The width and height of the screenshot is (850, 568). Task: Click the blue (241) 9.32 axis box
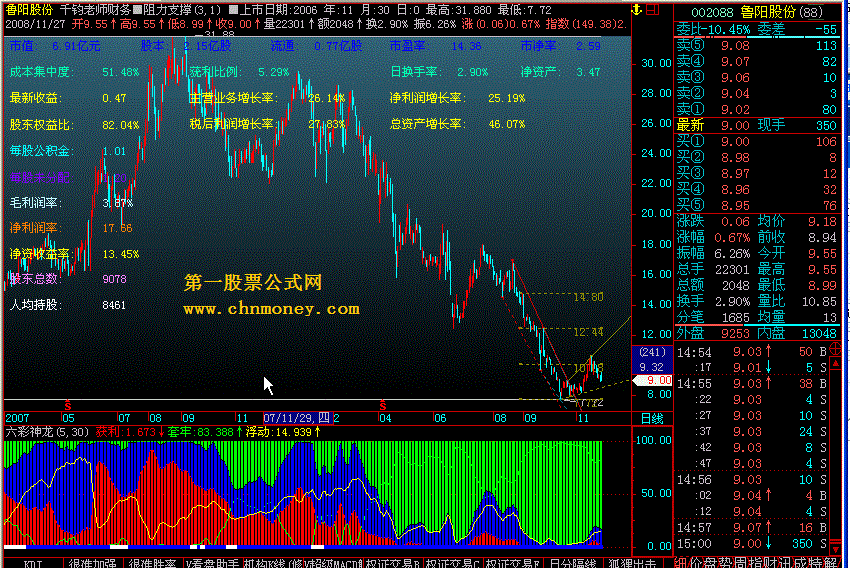(652, 359)
